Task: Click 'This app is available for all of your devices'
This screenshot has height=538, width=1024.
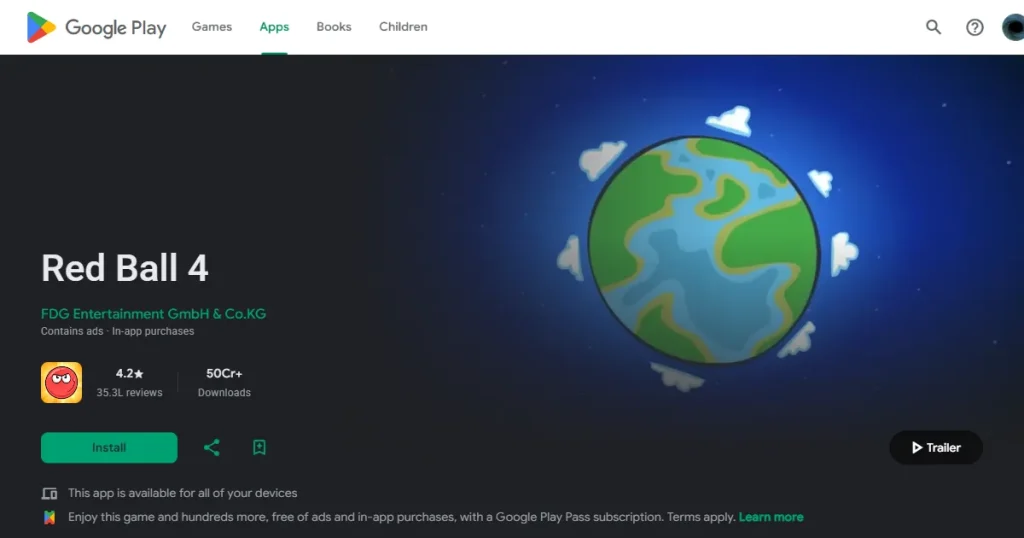Action: pyautogui.click(x=182, y=493)
